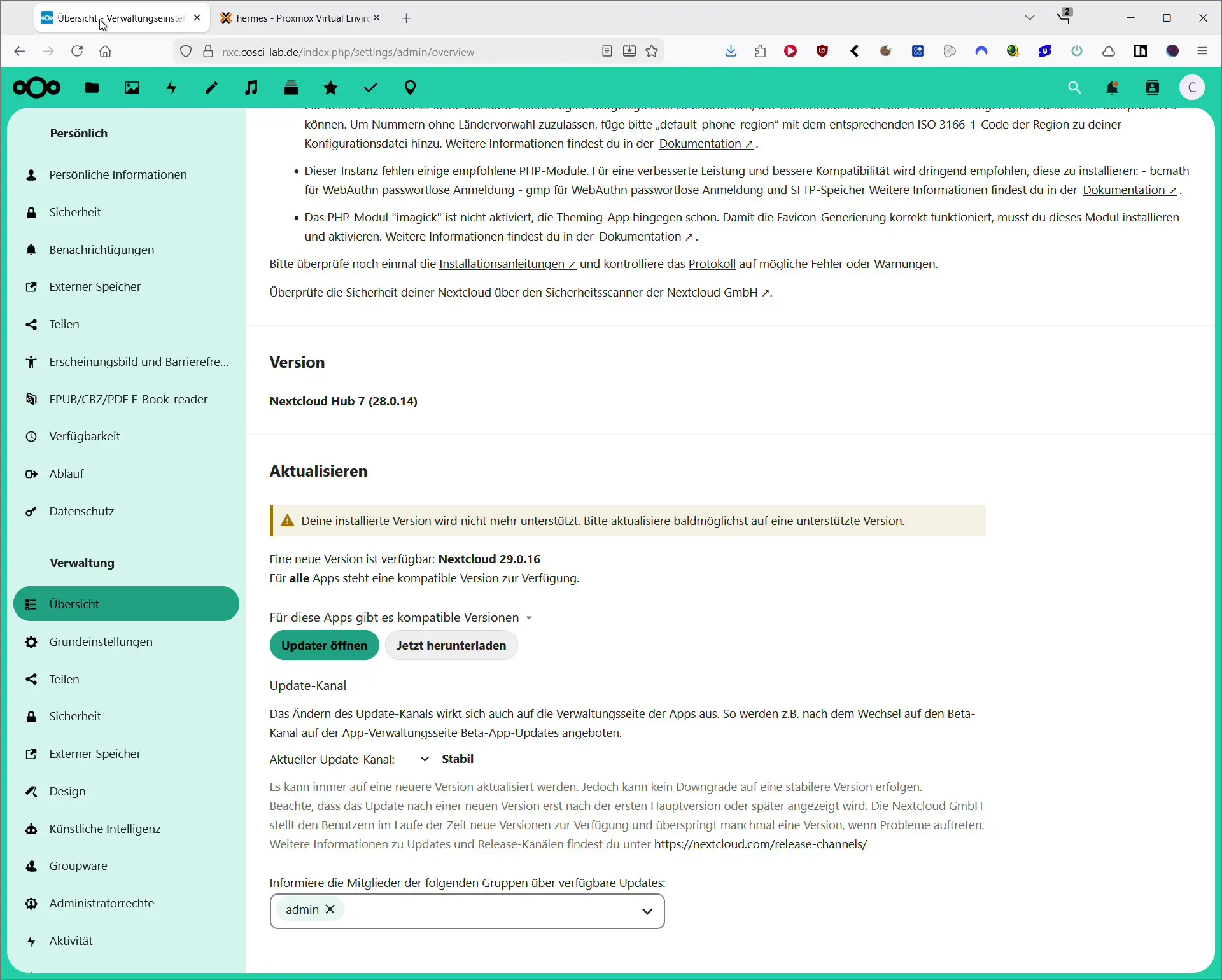Open the Notes app
The image size is (1222, 980).
[211, 87]
